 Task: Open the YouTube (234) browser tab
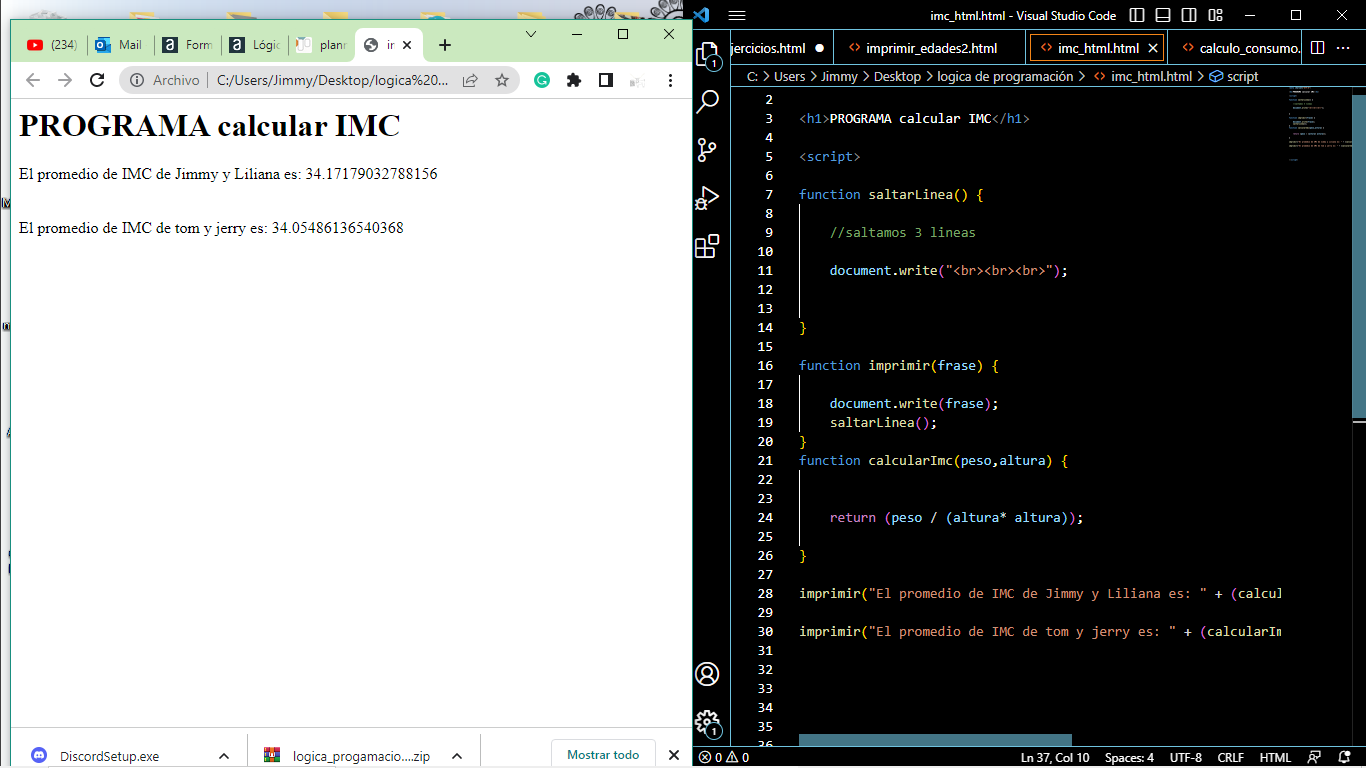tap(52, 45)
